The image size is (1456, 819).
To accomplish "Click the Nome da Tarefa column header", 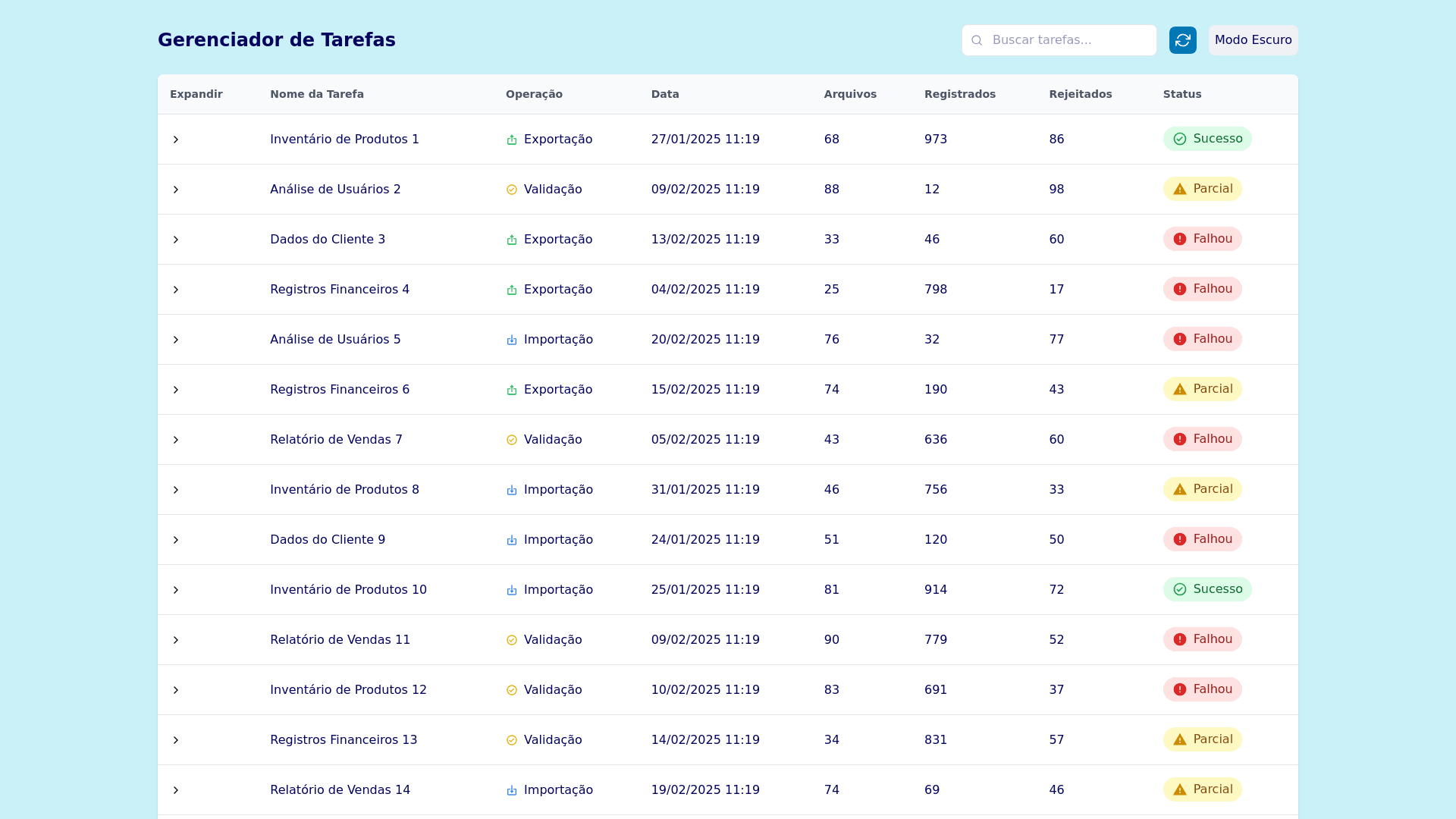I will click(x=317, y=94).
